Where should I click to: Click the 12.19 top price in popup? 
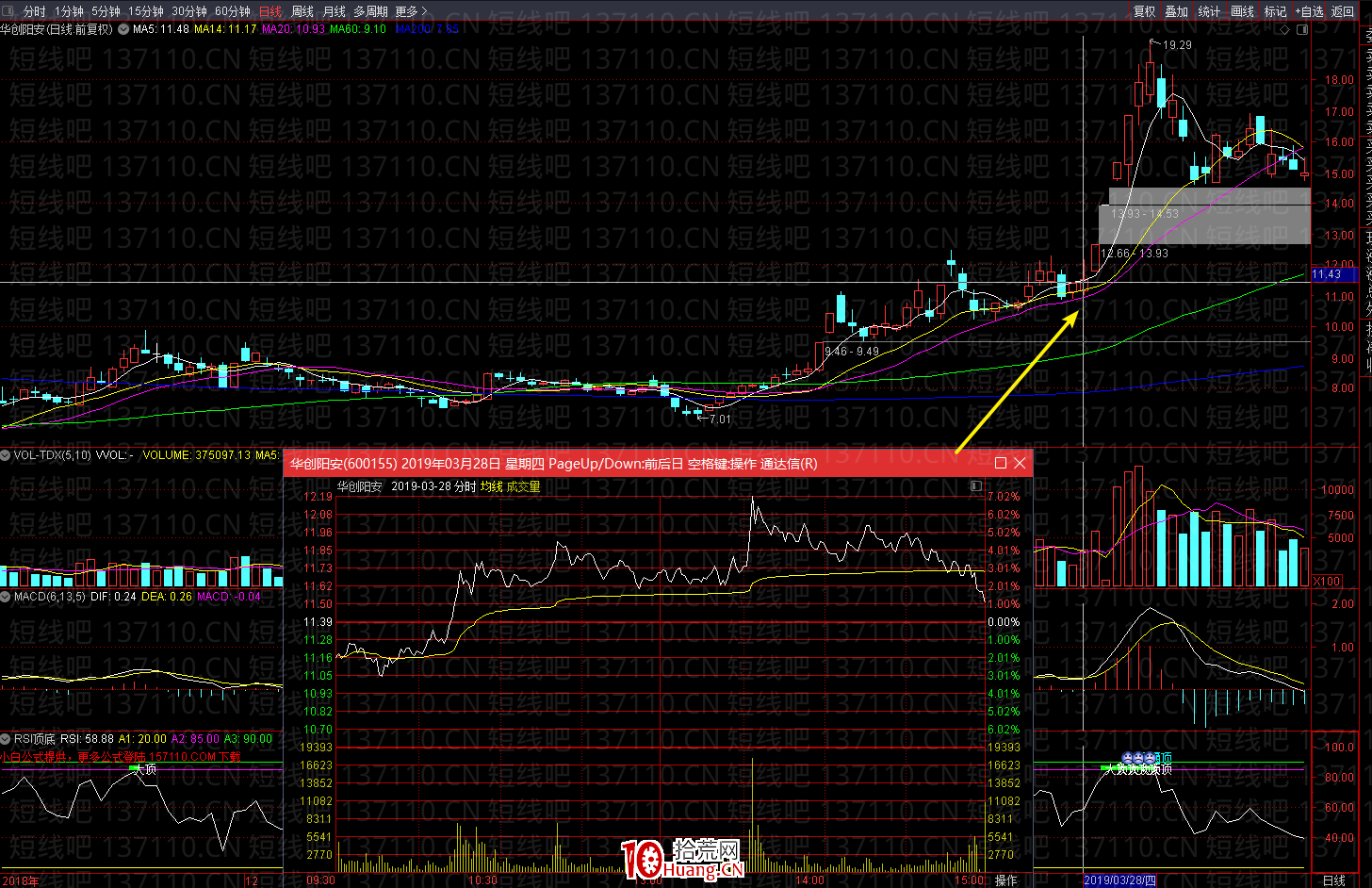pos(318,497)
